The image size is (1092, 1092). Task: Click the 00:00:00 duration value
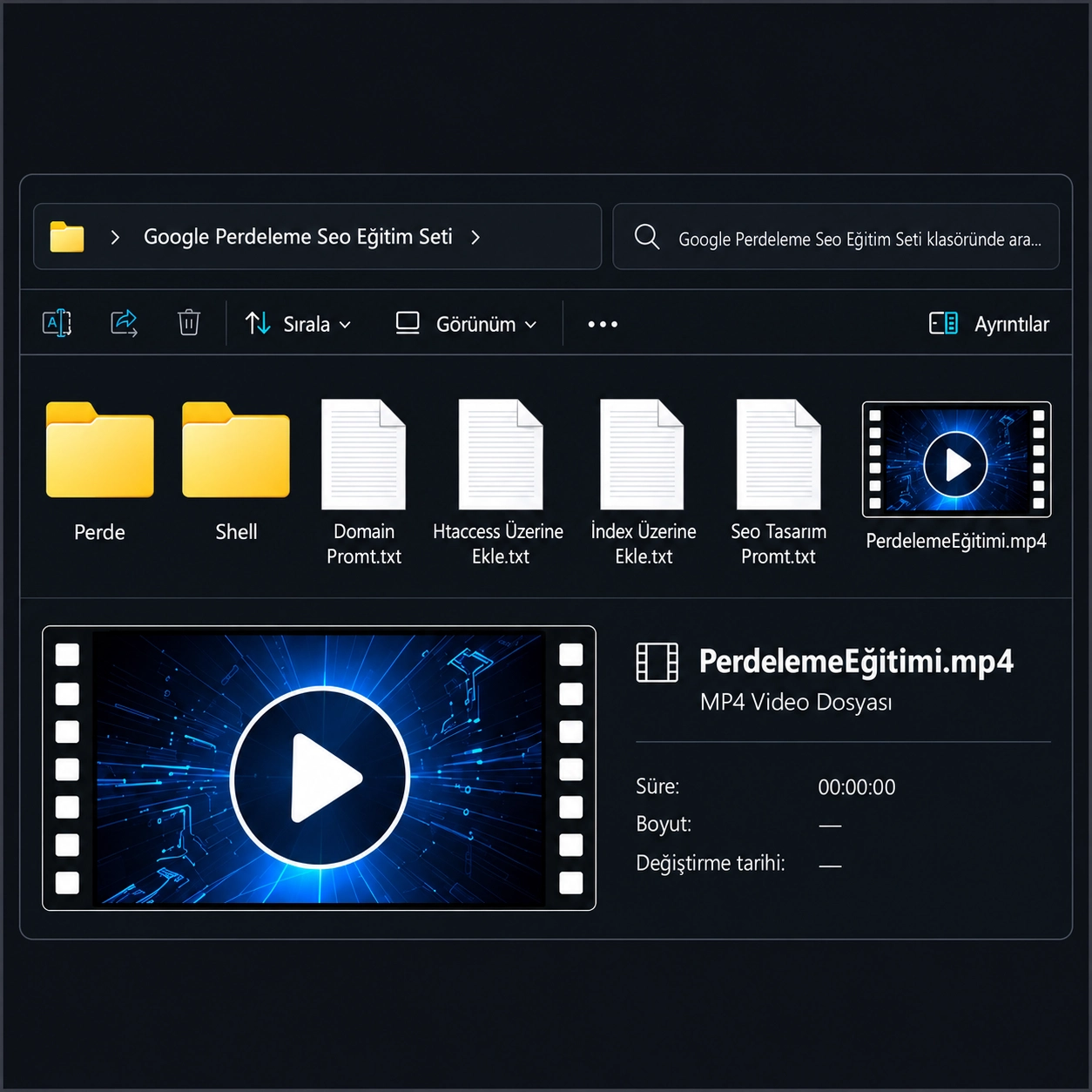click(x=857, y=787)
